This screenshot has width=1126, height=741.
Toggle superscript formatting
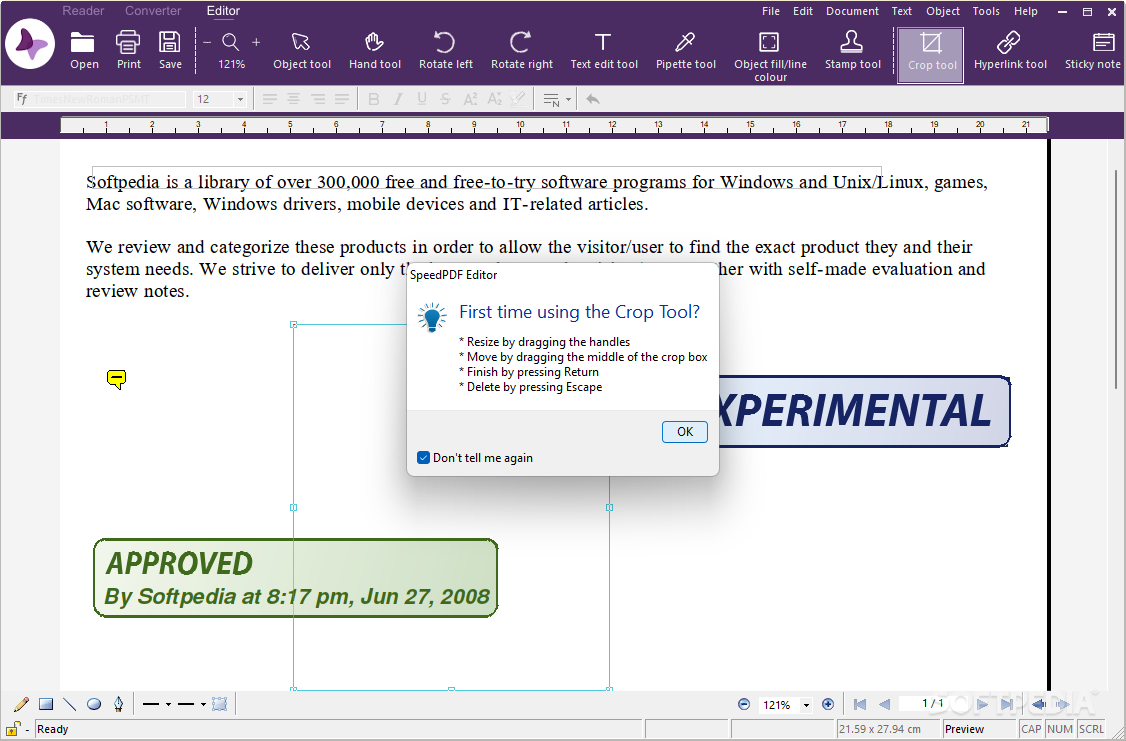click(x=470, y=99)
